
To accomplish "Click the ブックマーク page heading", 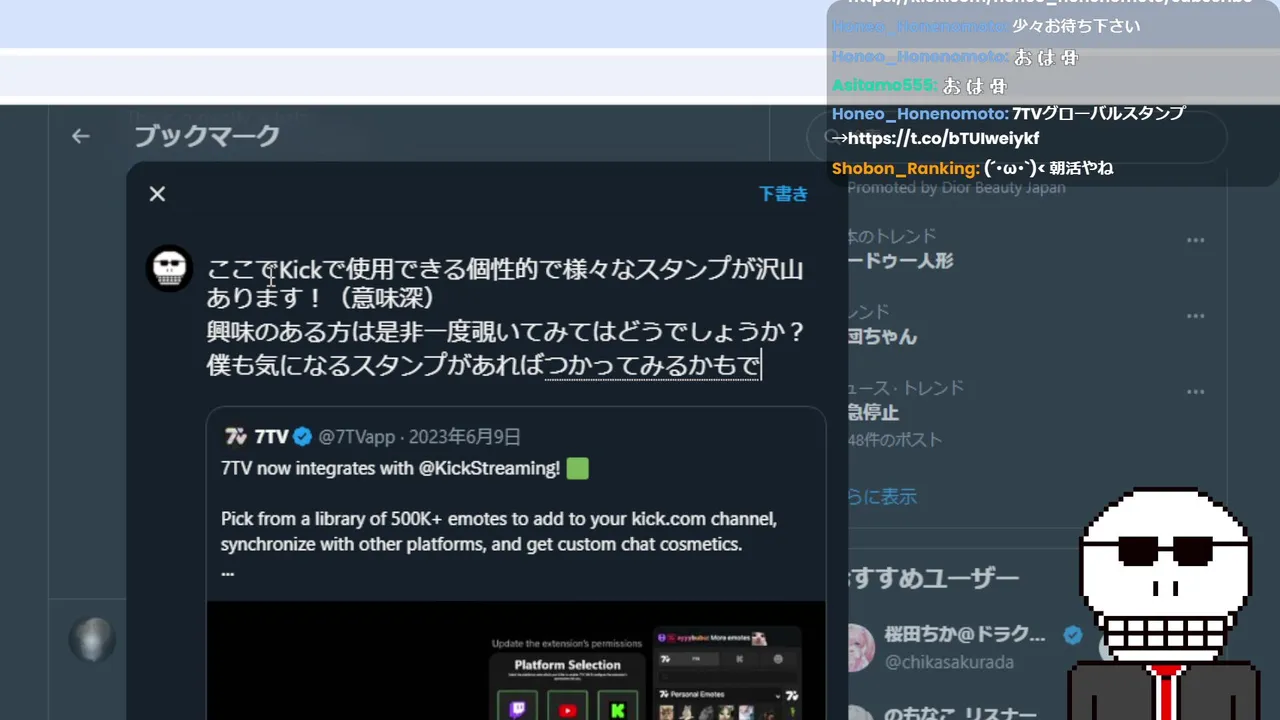I will pyautogui.click(x=207, y=136).
